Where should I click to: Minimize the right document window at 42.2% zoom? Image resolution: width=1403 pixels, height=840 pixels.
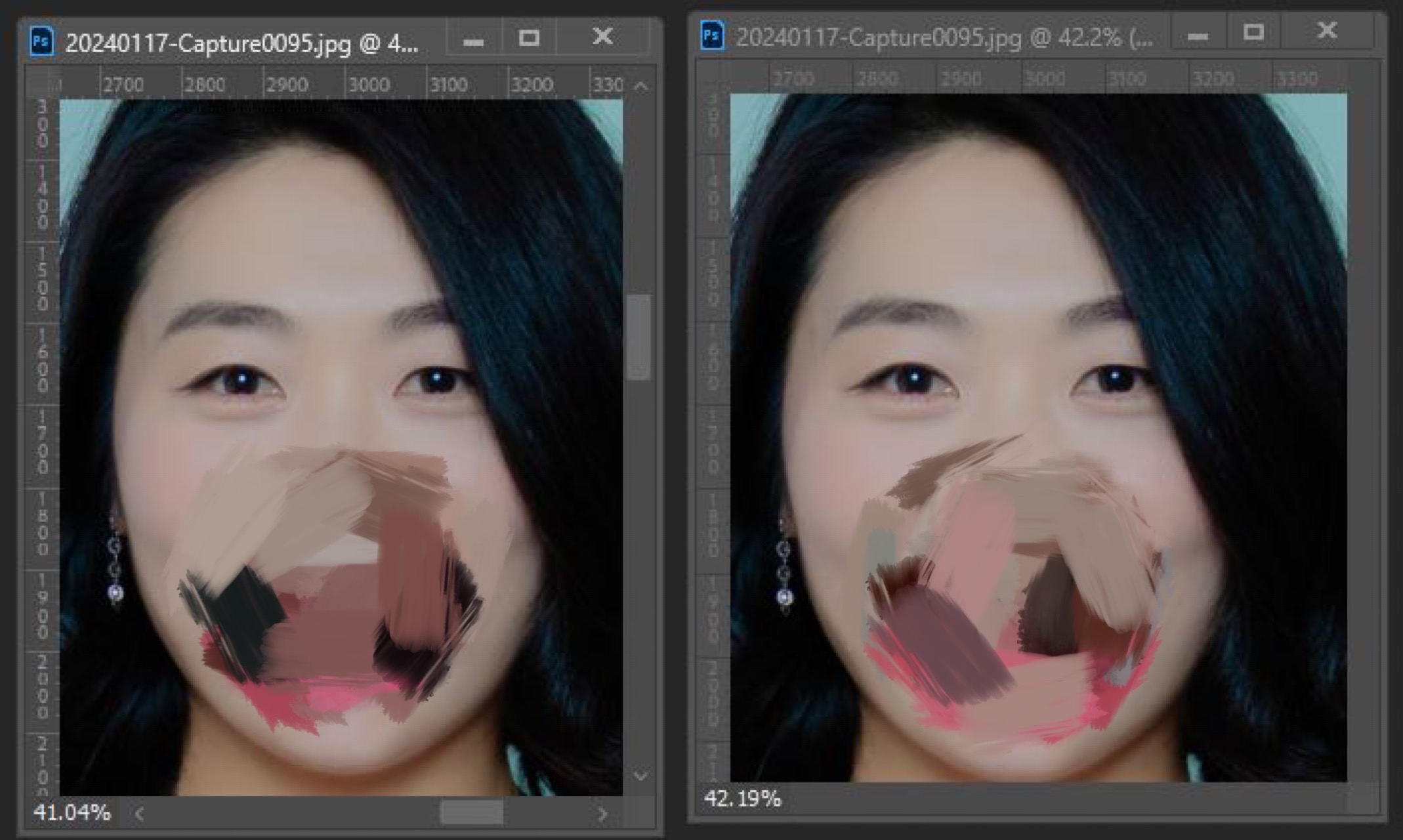click(1198, 36)
